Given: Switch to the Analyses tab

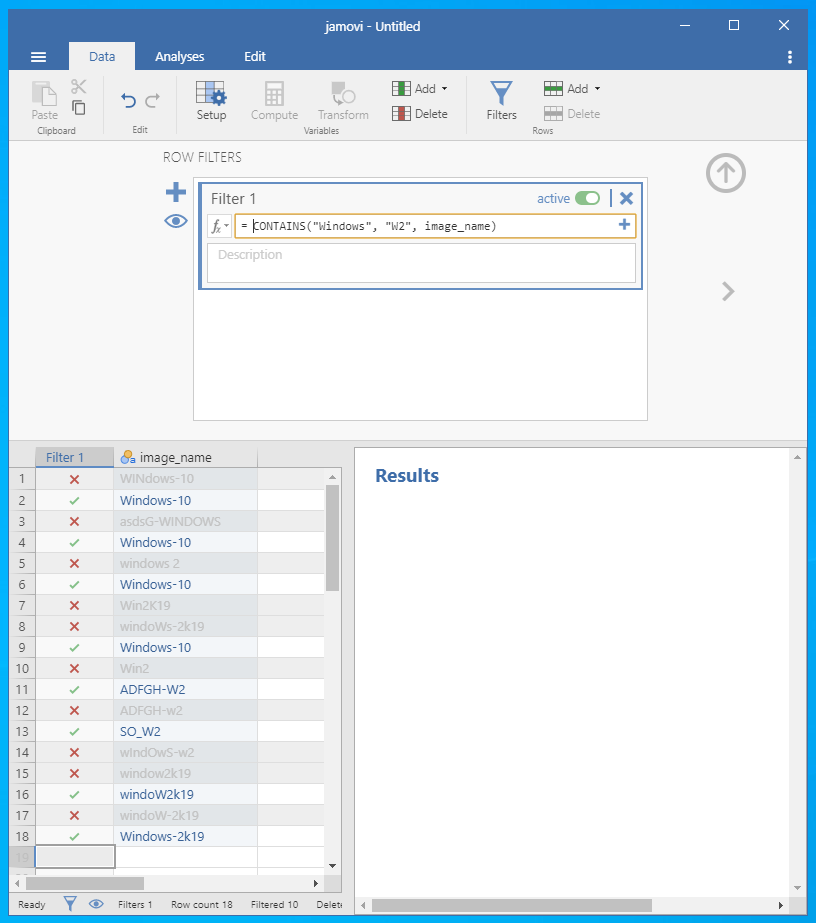Looking at the screenshot, I should click(180, 57).
